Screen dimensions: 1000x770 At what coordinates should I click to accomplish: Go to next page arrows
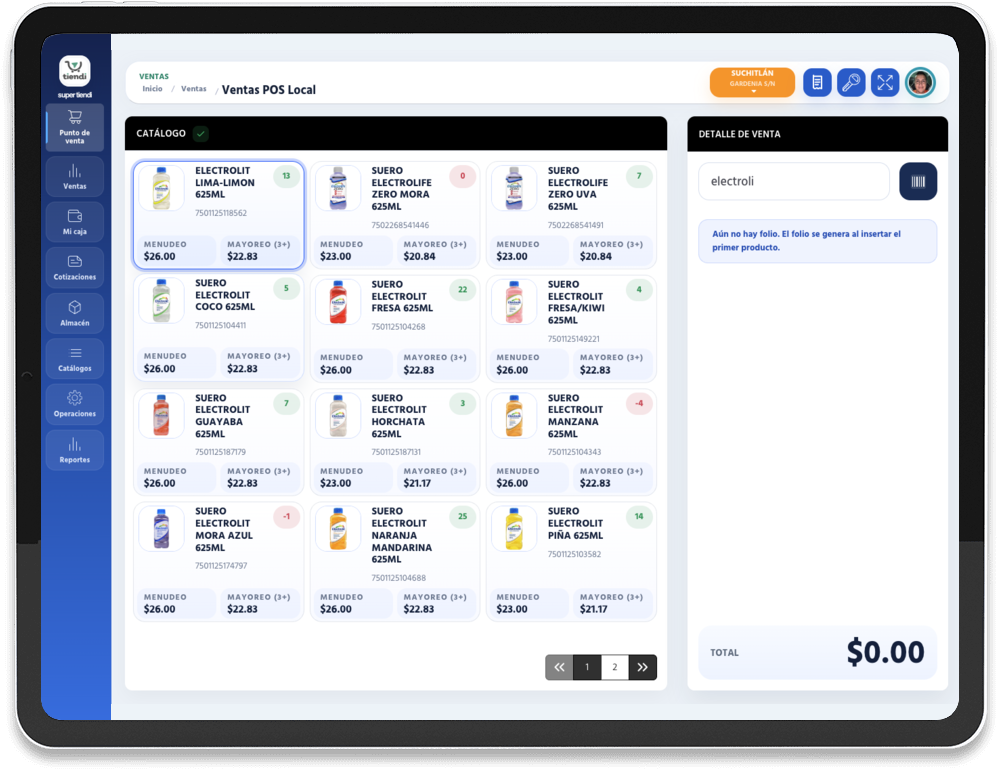[x=643, y=667]
